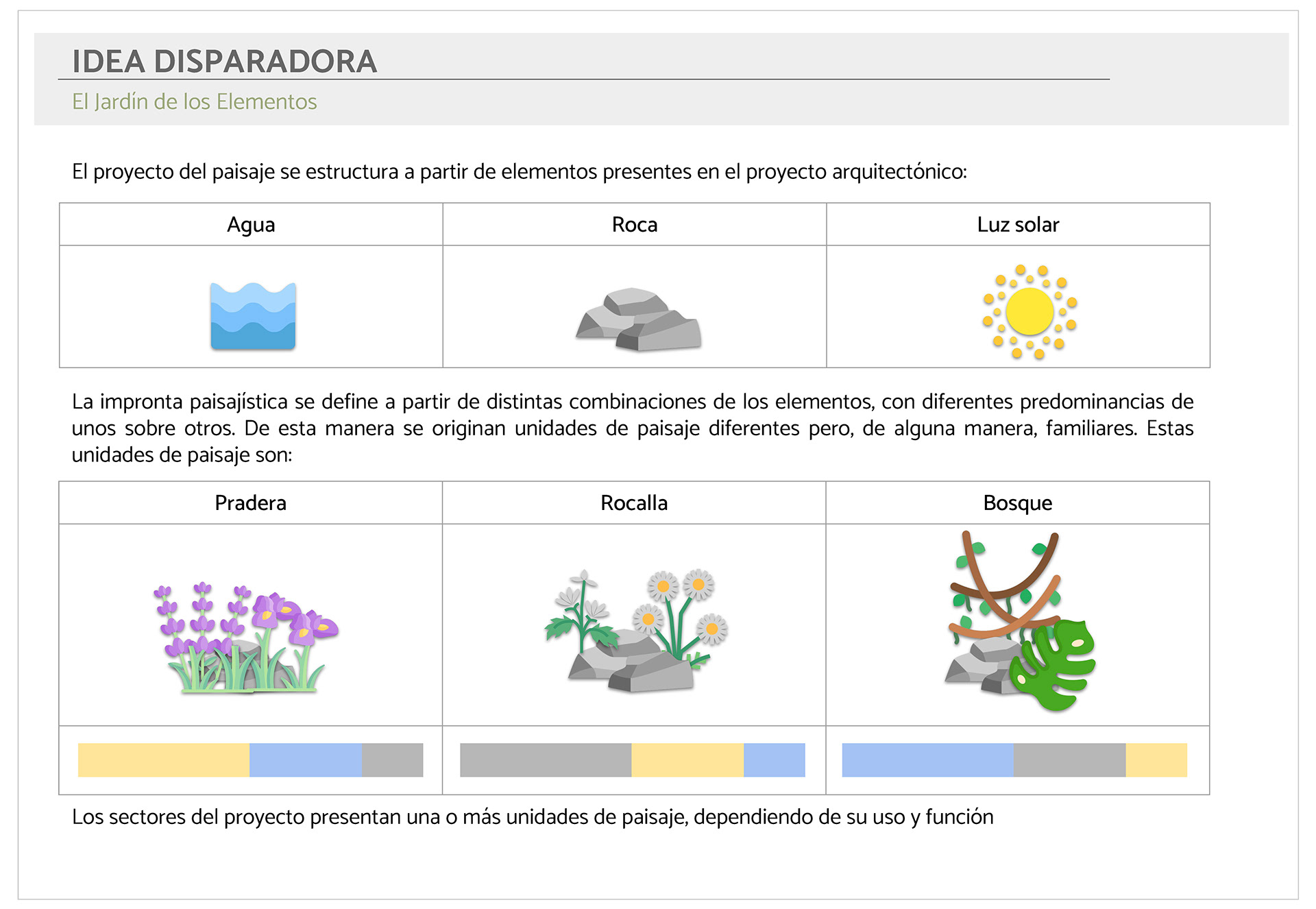The height and width of the screenshot is (909, 1316).
Task: Click the Agua column header
Action: [x=251, y=225]
